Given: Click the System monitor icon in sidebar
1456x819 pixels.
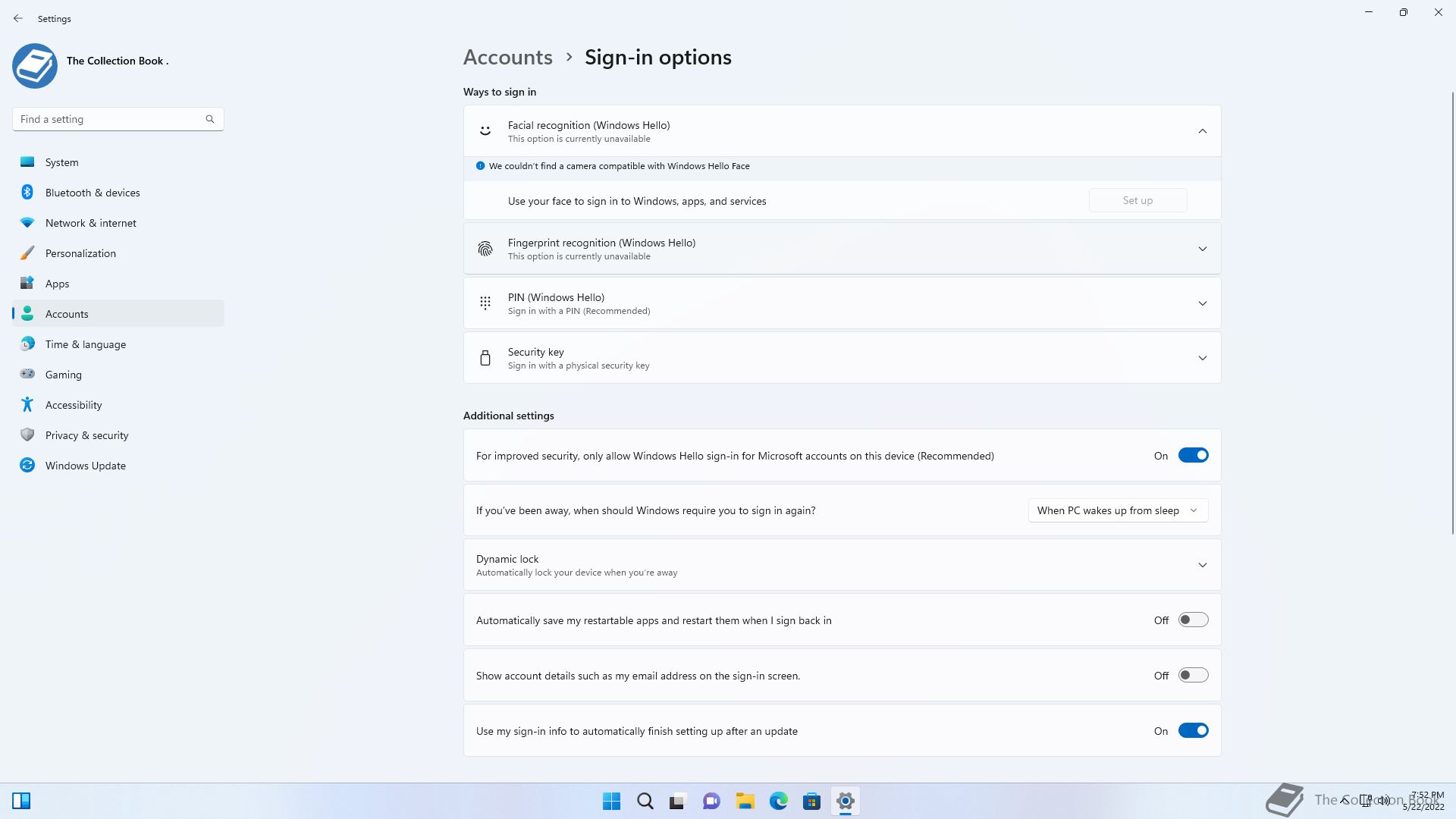Looking at the screenshot, I should pyautogui.click(x=27, y=162).
